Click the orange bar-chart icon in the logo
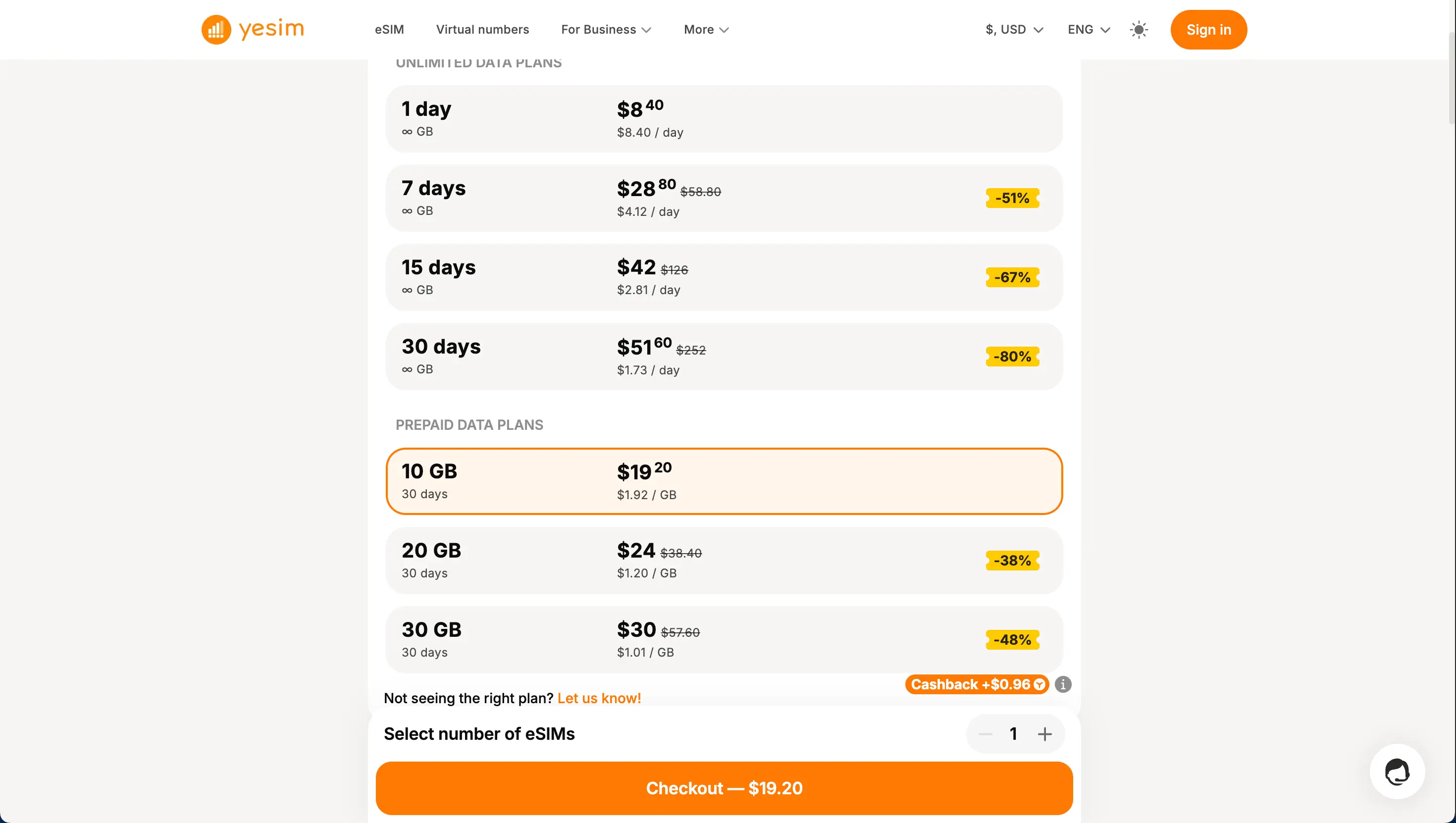Viewport: 1456px width, 823px height. [x=216, y=29]
